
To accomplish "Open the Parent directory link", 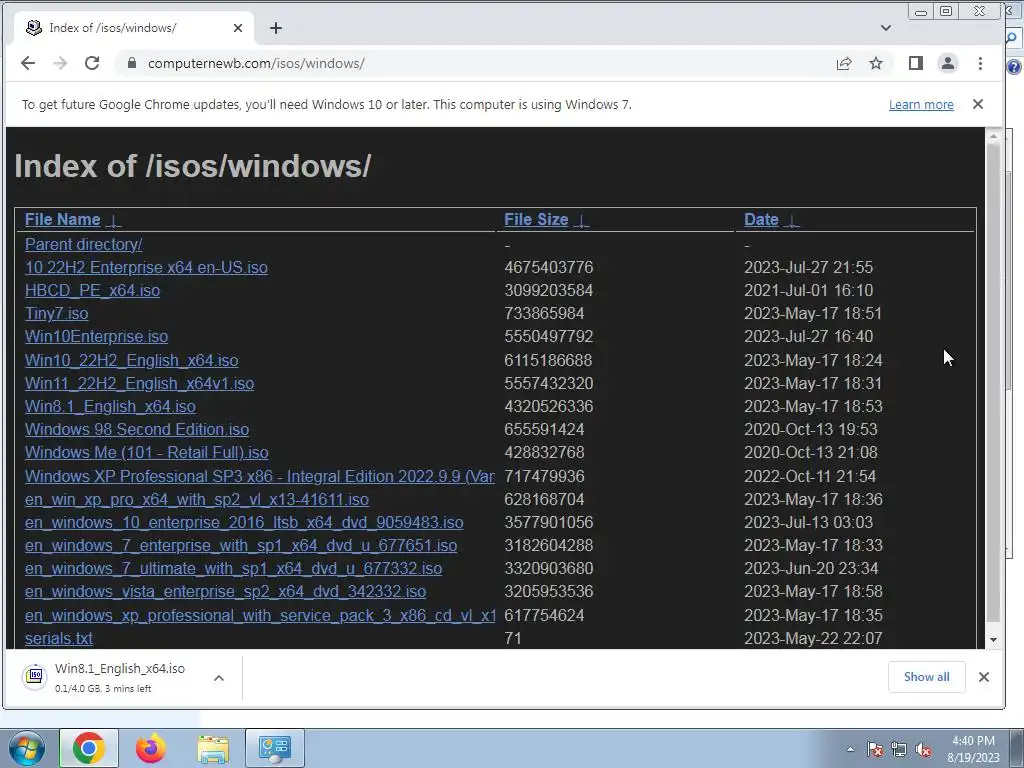I will coord(84,244).
